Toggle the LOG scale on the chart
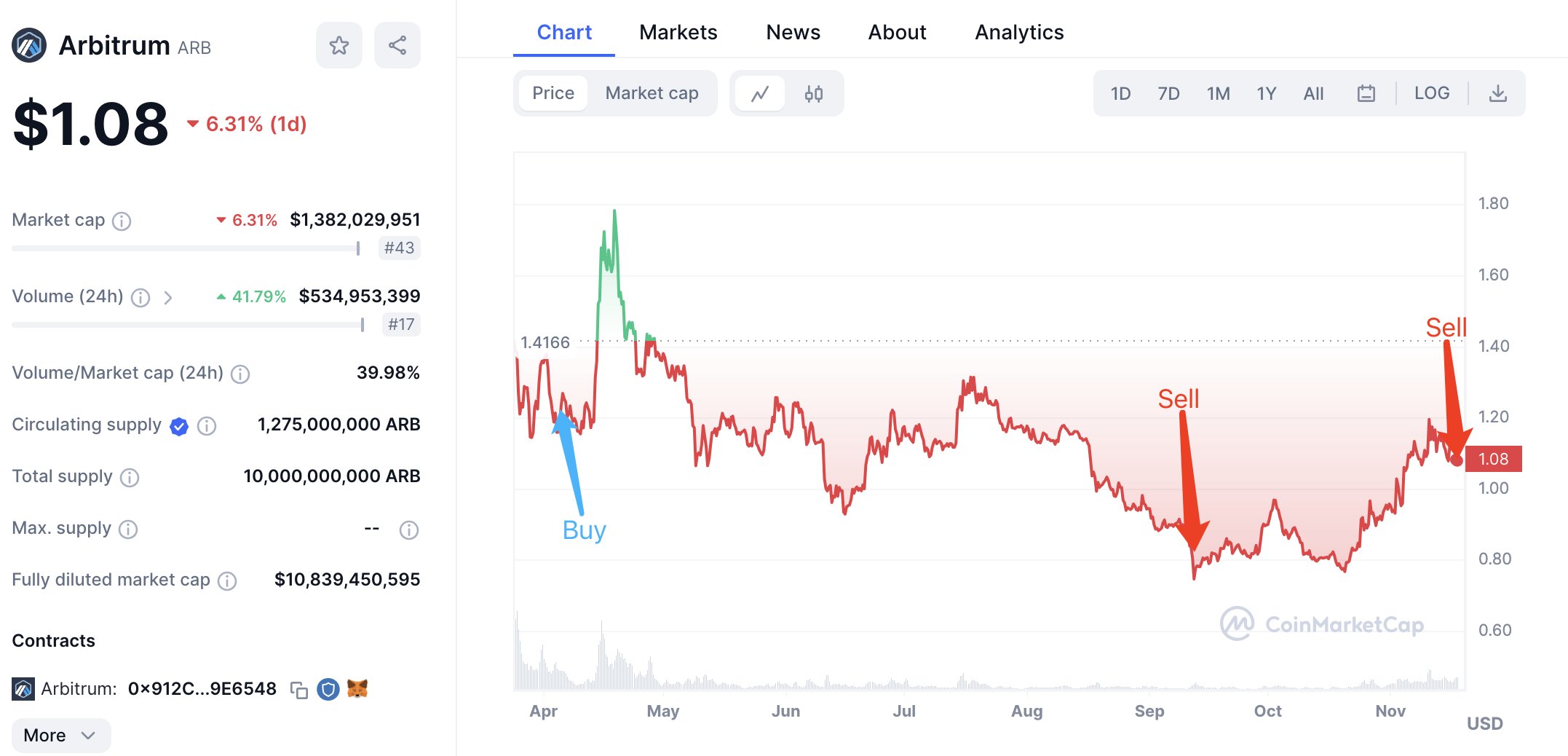 [x=1431, y=94]
